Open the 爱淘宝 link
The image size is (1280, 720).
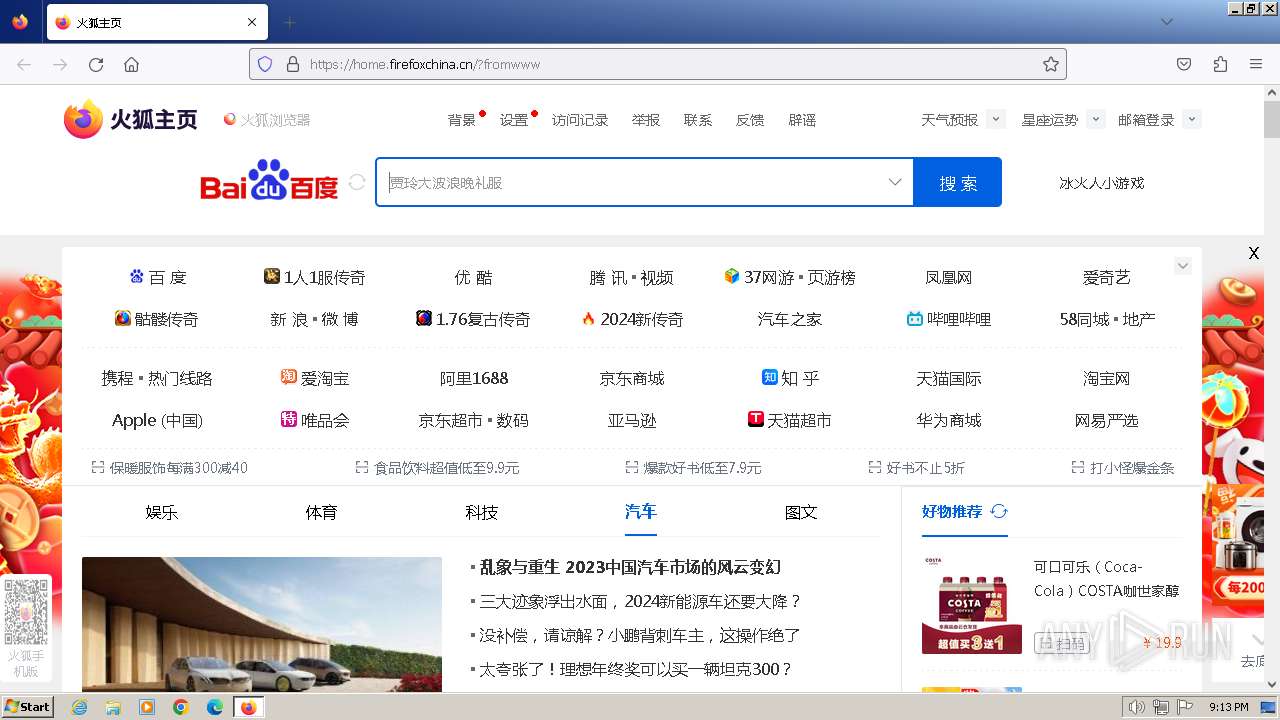(x=315, y=378)
